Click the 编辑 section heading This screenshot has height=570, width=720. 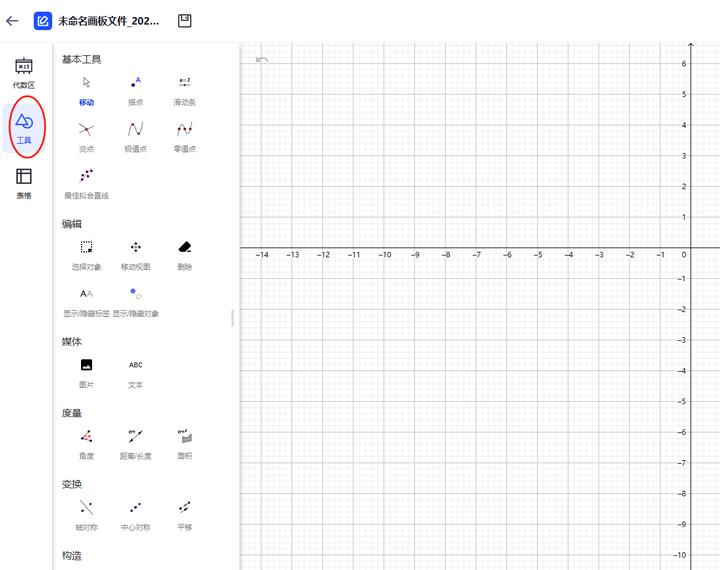72,224
